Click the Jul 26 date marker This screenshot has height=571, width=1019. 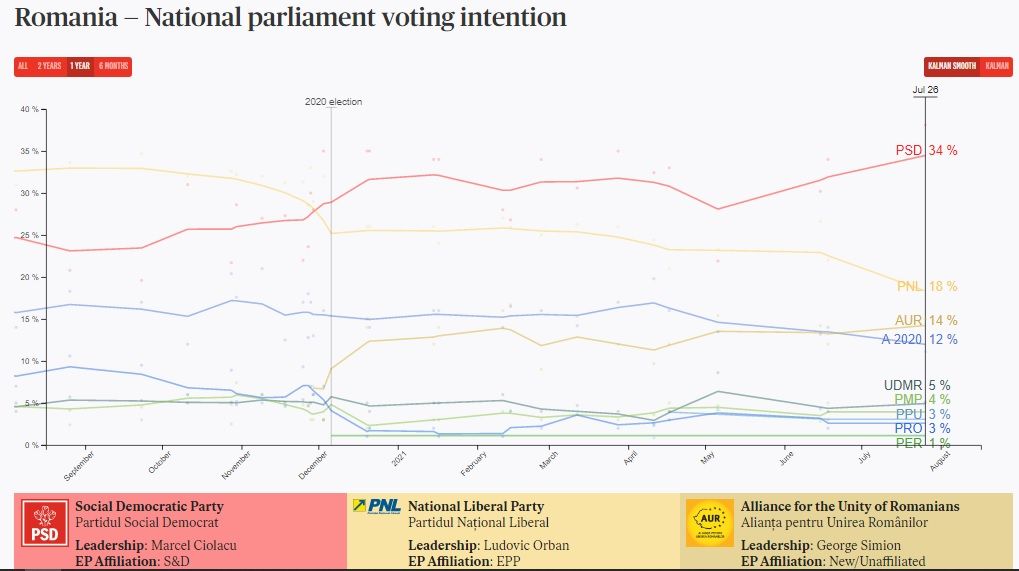point(925,90)
